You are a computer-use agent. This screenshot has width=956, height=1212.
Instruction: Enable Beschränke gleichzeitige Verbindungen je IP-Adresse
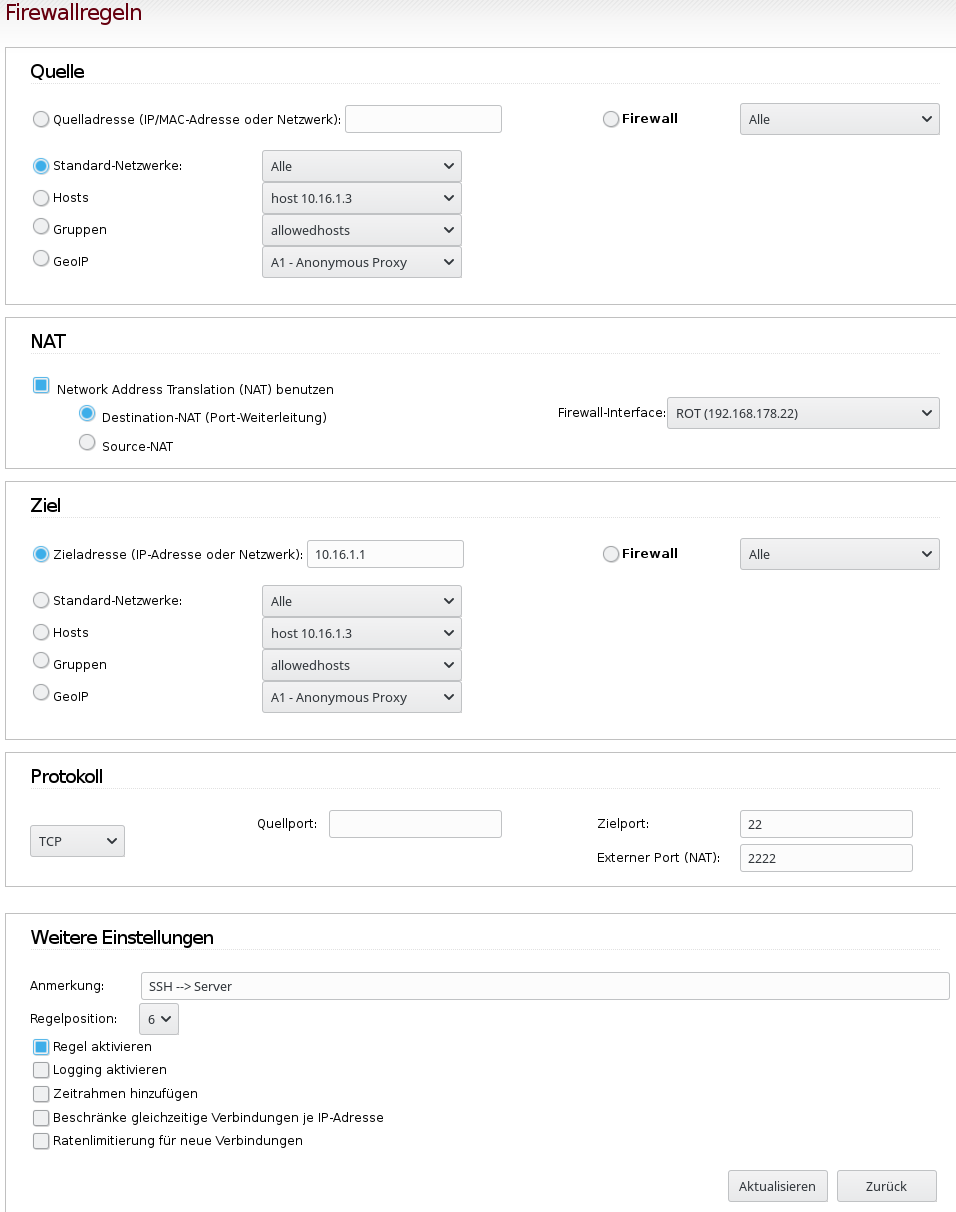(x=41, y=1118)
